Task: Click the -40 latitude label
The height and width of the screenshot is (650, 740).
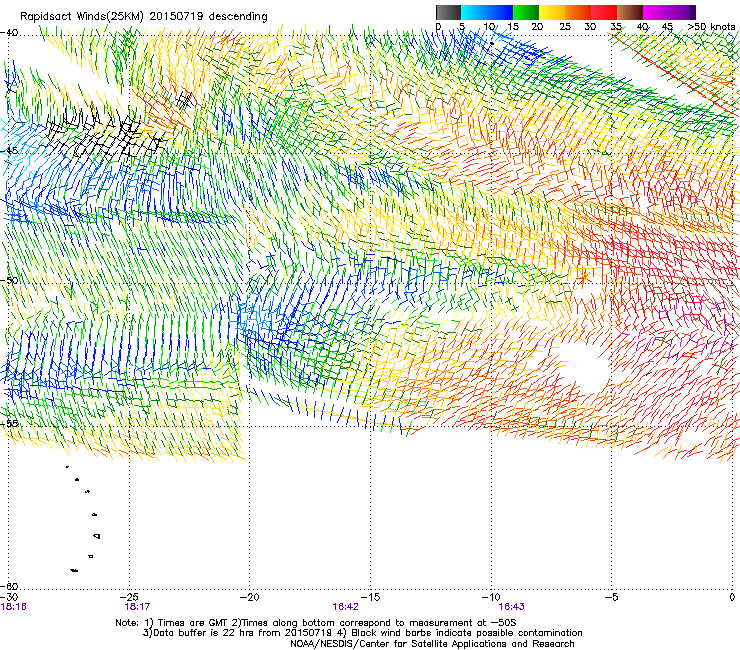Action: [x=9, y=33]
